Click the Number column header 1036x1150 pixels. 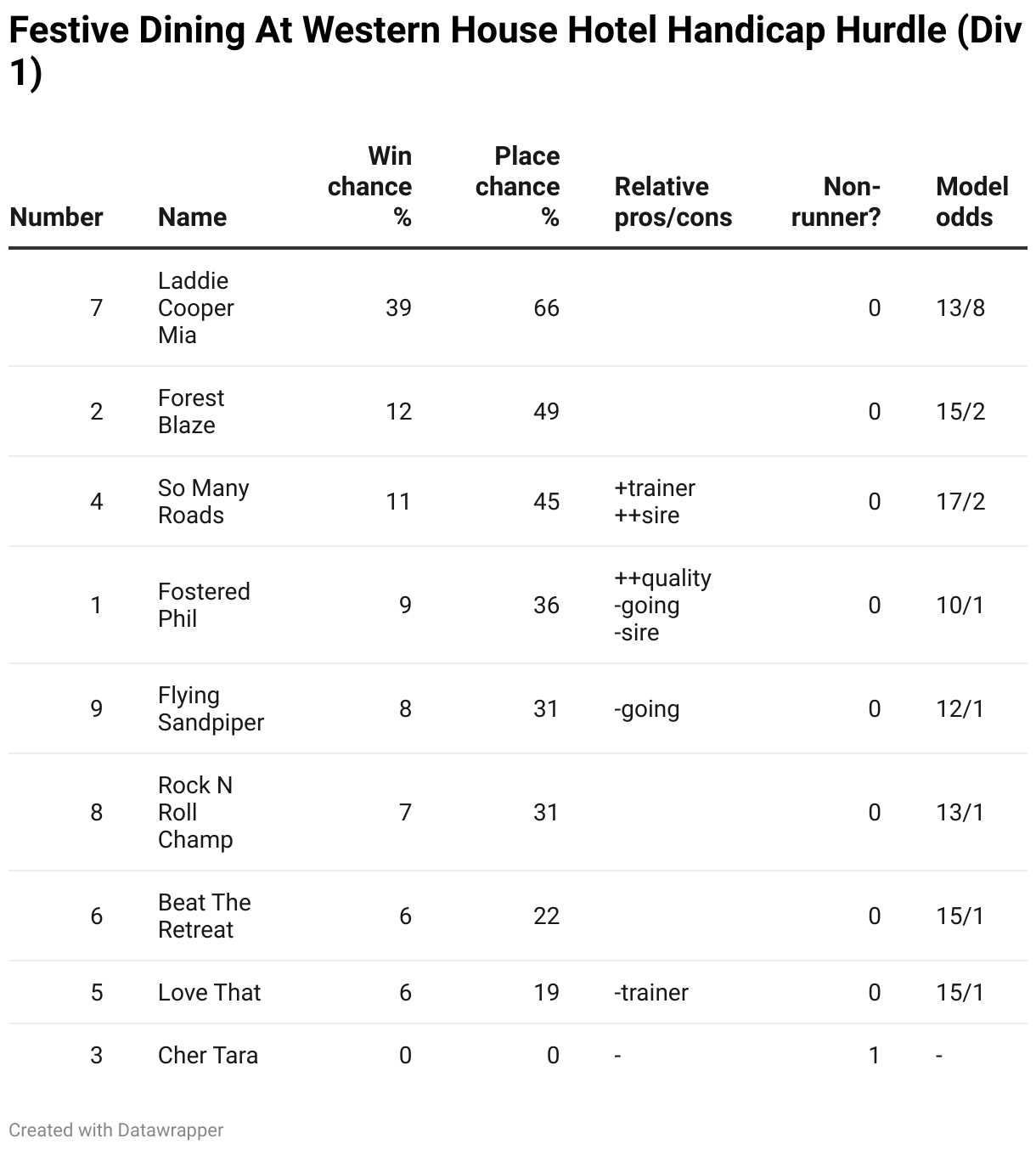56,217
